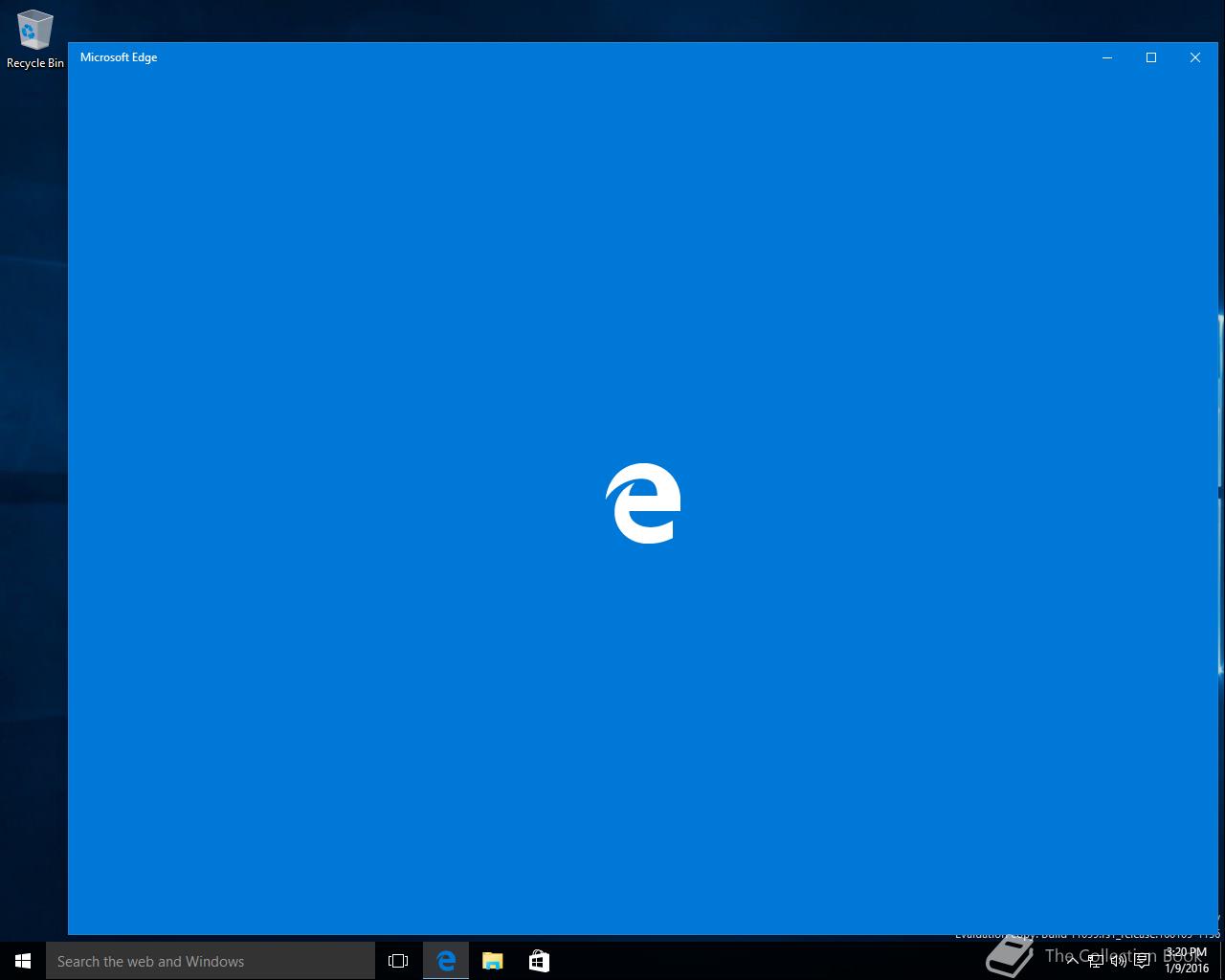This screenshot has width=1225, height=980.
Task: Open Task View from the taskbar
Action: pos(398,961)
